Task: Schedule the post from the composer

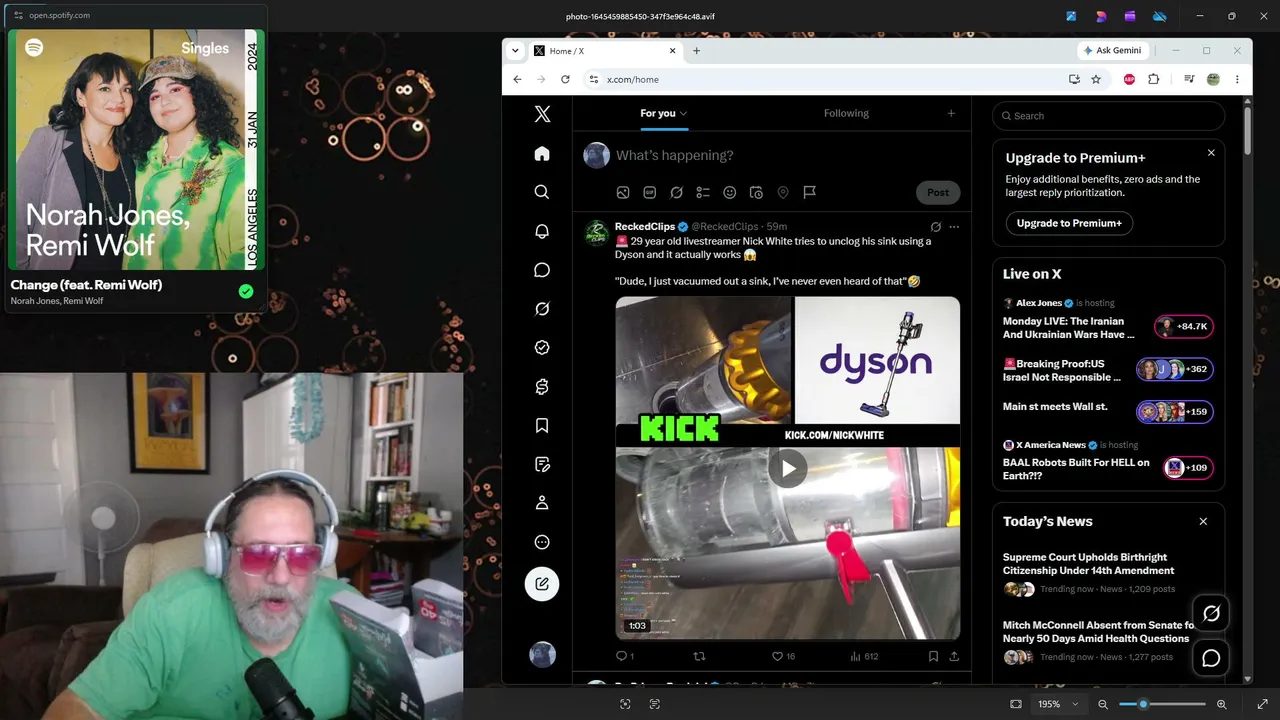Action: [756, 192]
